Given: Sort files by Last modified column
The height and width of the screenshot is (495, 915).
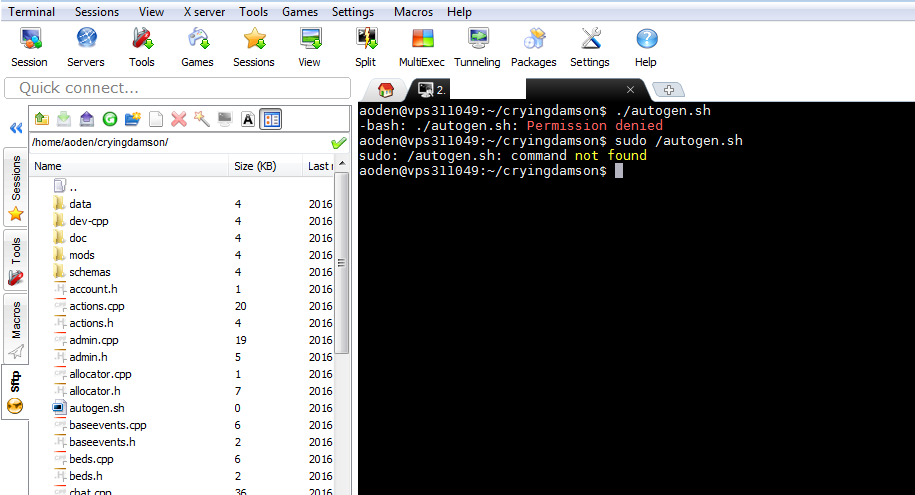Looking at the screenshot, I should click(x=319, y=166).
